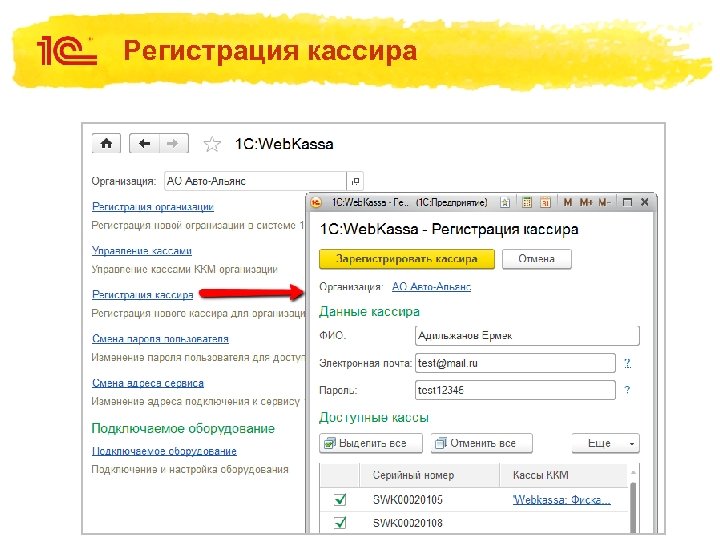Open Регистрация кассира link
The height and width of the screenshot is (540, 720).
tap(142, 295)
